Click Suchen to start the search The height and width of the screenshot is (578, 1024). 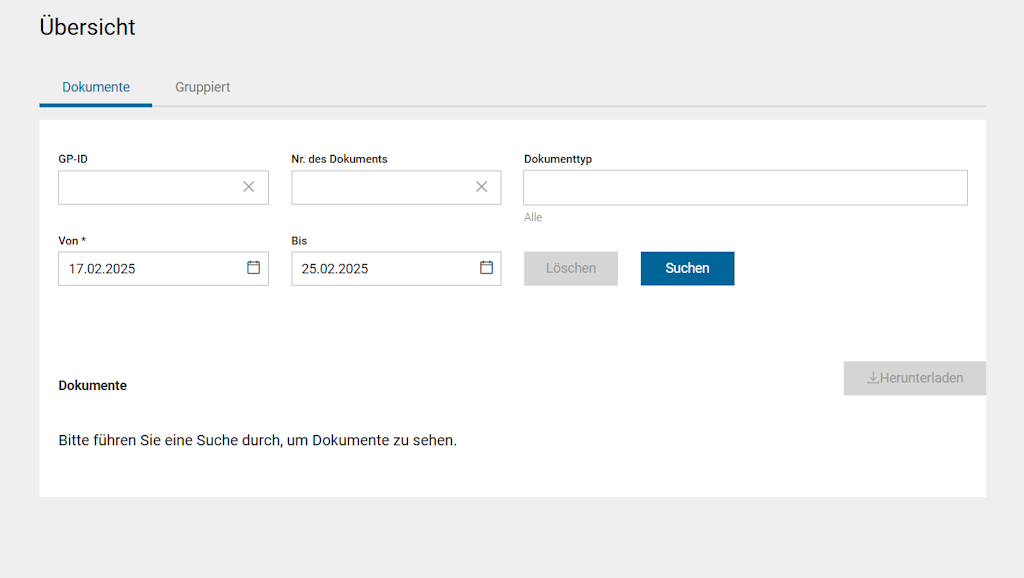(x=687, y=268)
